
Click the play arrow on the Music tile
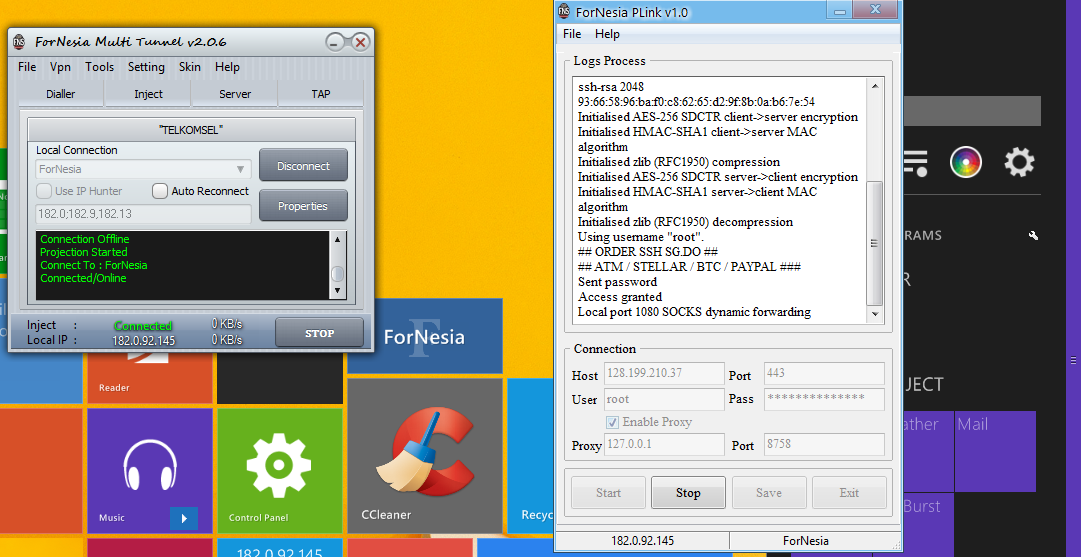[184, 518]
